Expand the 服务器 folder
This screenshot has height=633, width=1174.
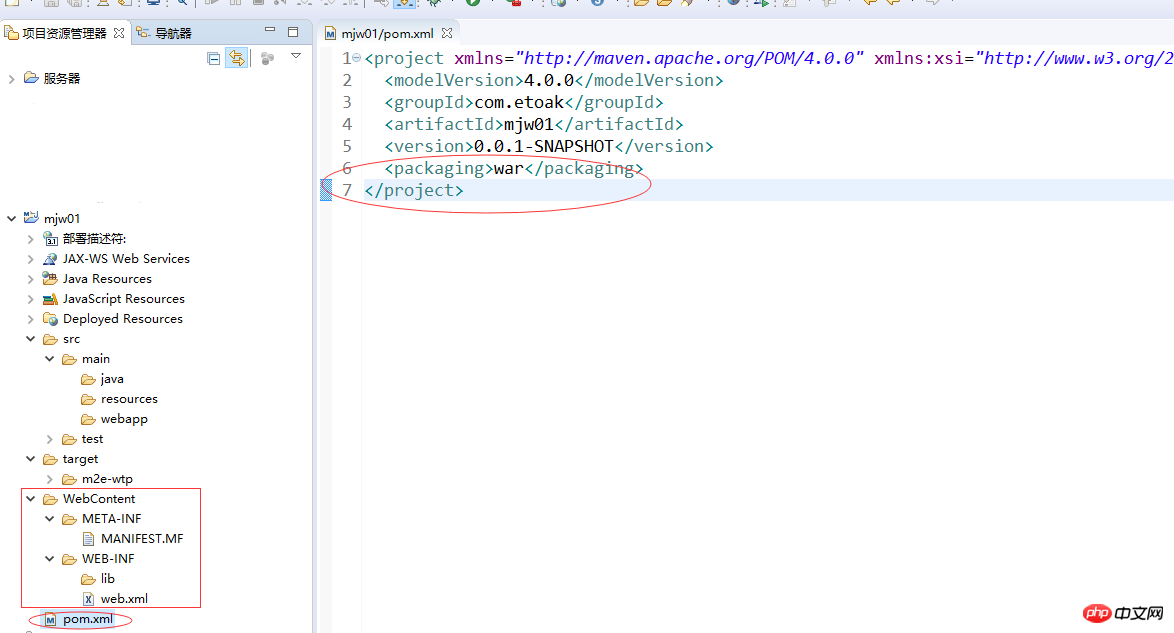pos(11,79)
